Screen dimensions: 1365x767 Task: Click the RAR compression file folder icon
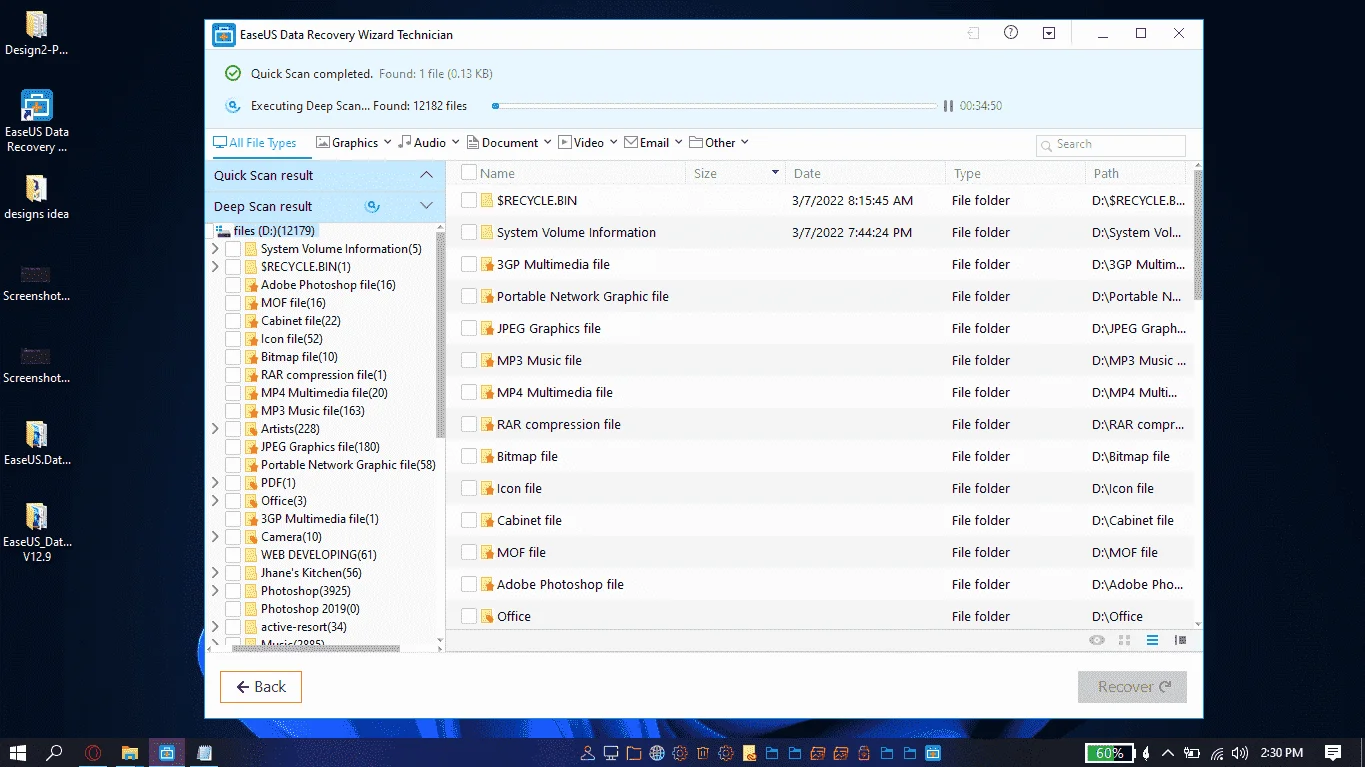pyautogui.click(x=487, y=424)
